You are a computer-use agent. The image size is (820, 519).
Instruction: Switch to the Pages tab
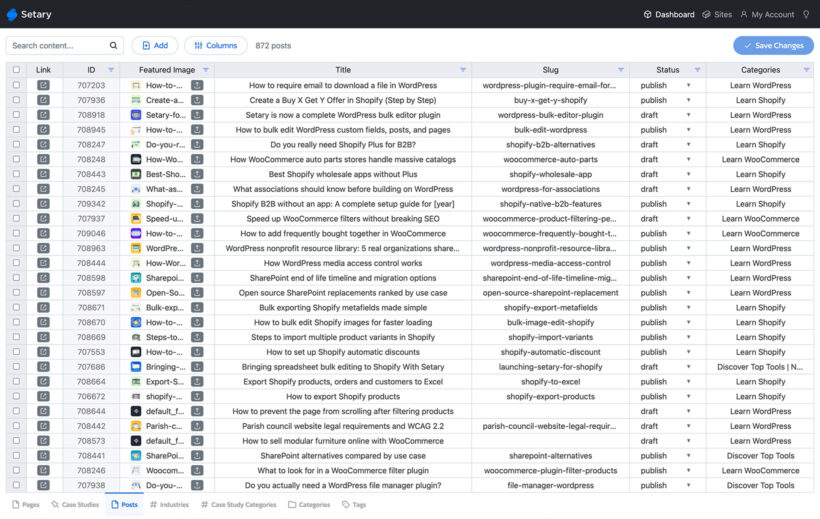pos(26,505)
